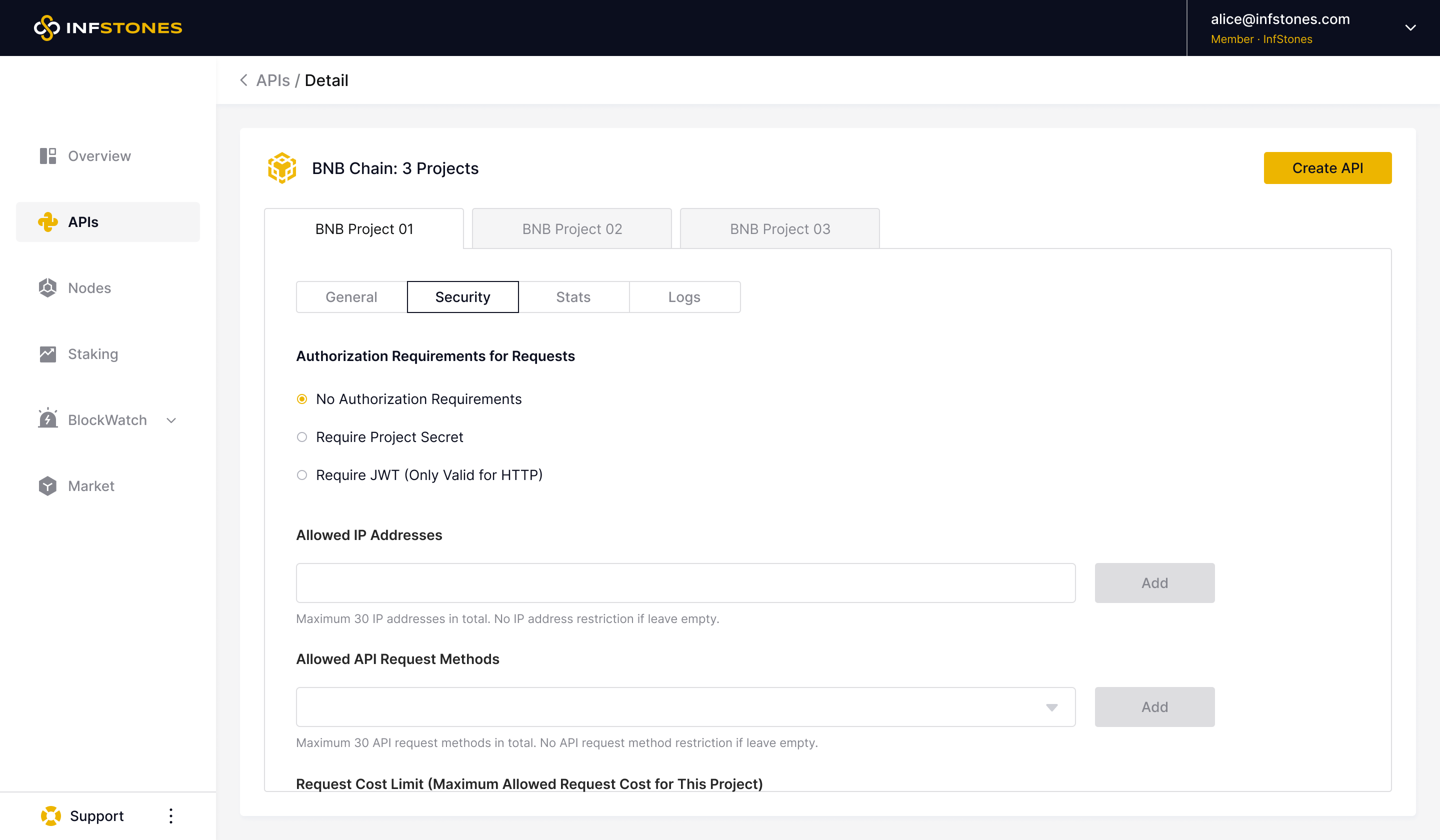Open the Overview dashboard icon
This screenshot has width=1440, height=840.
48,156
